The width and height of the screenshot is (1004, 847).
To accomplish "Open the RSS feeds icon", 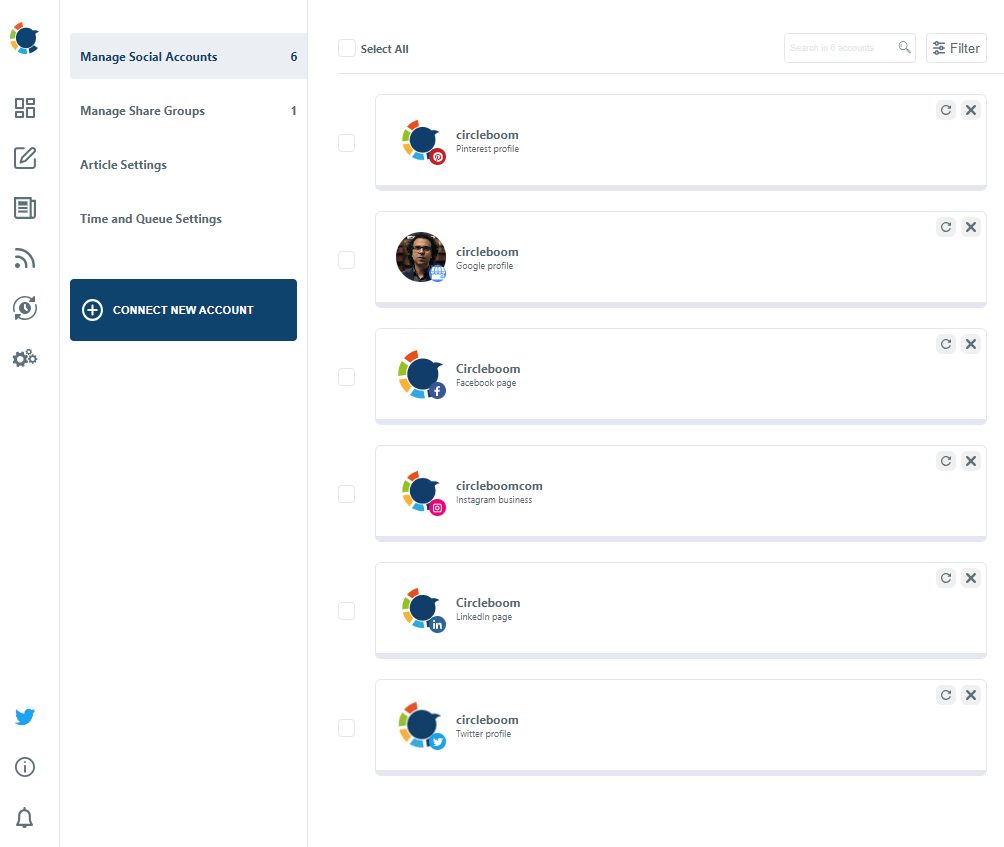I will click(x=24, y=258).
